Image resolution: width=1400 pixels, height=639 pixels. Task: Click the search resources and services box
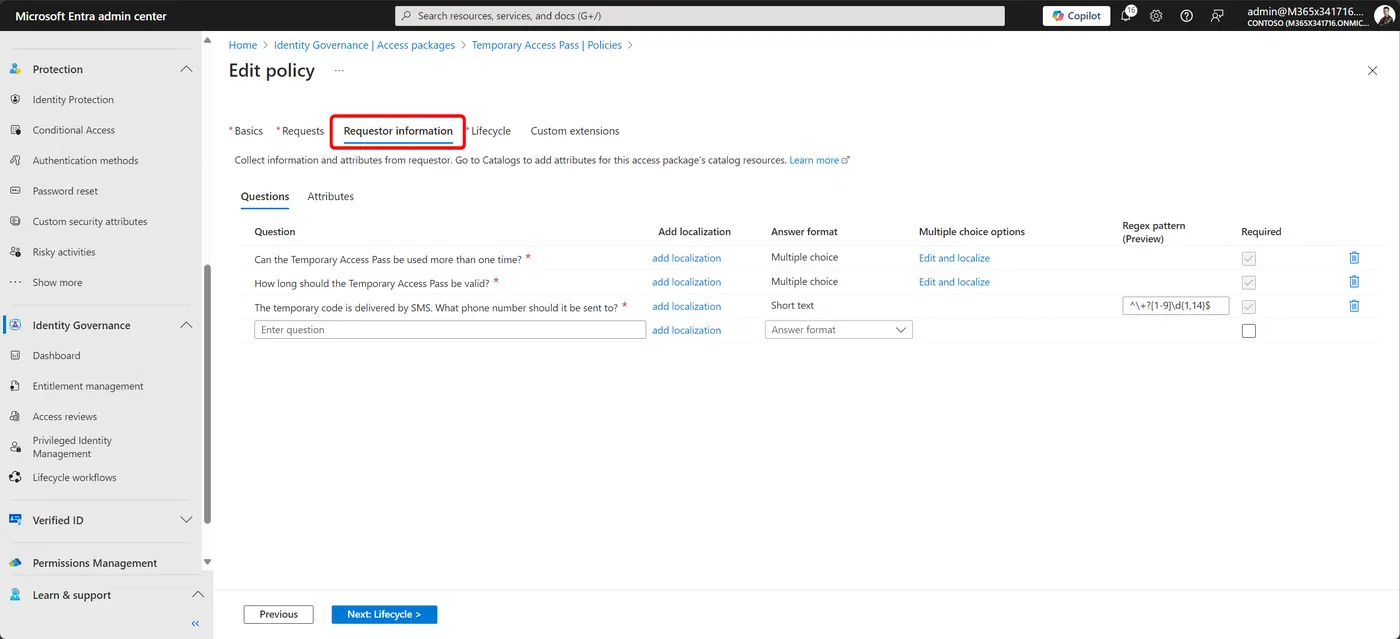coord(700,16)
